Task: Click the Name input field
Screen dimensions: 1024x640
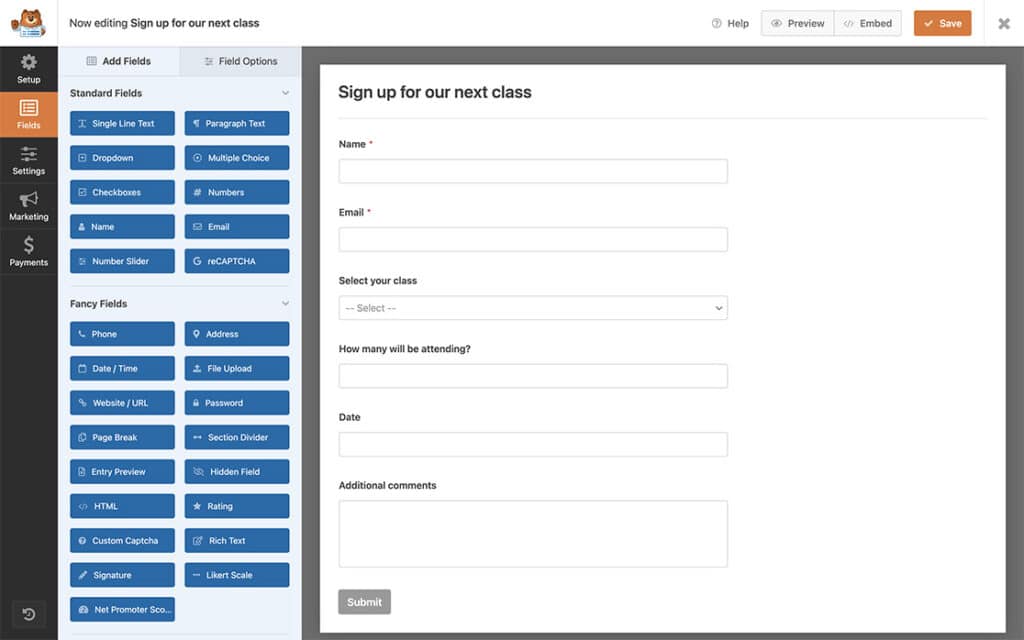Action: [533, 171]
